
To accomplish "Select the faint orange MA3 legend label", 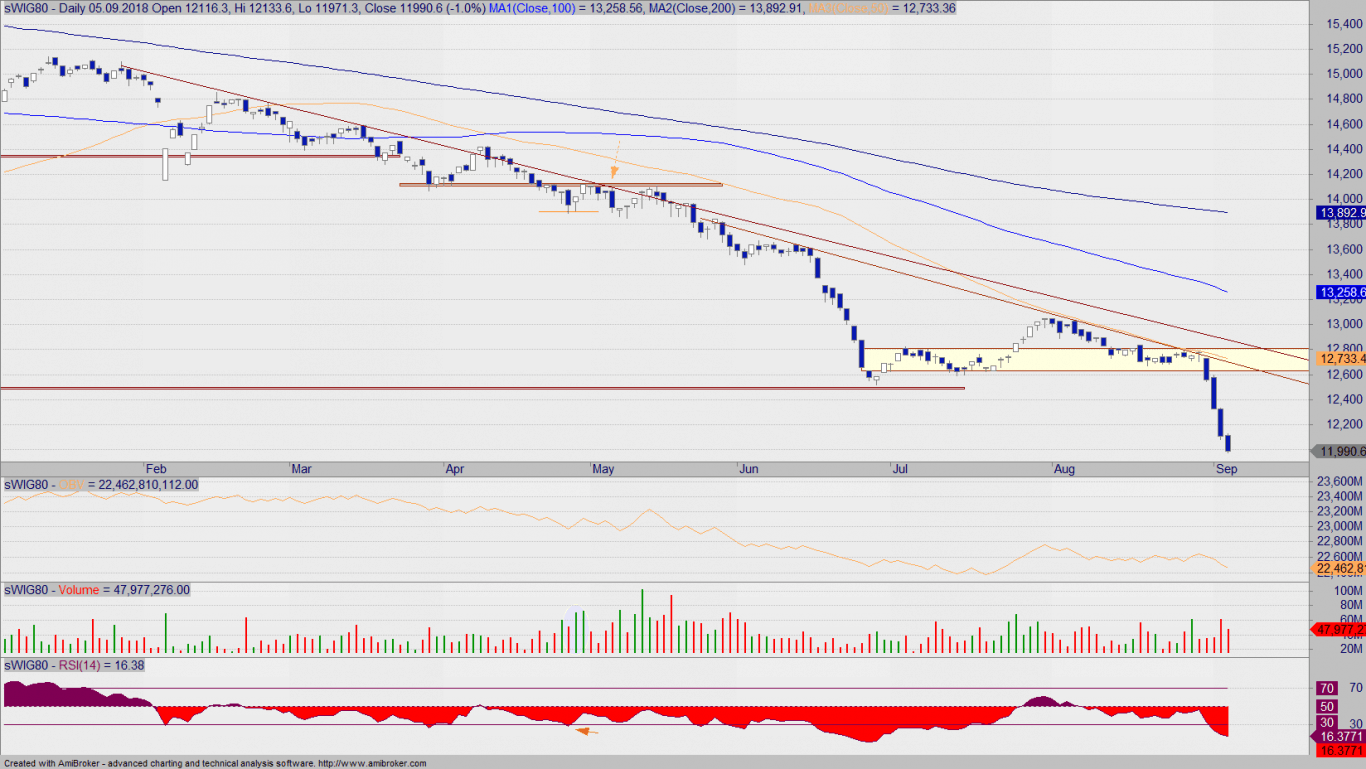I will [x=851, y=8].
